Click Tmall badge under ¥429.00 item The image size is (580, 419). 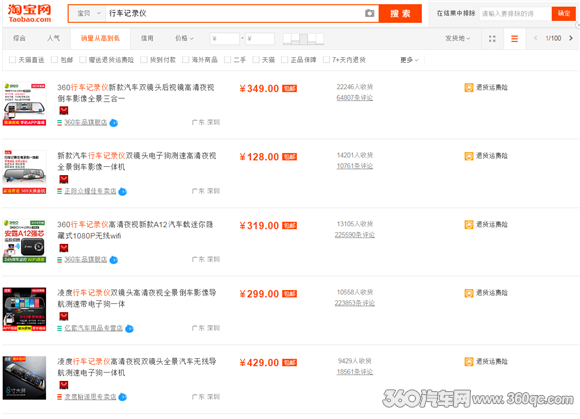tap(64, 385)
